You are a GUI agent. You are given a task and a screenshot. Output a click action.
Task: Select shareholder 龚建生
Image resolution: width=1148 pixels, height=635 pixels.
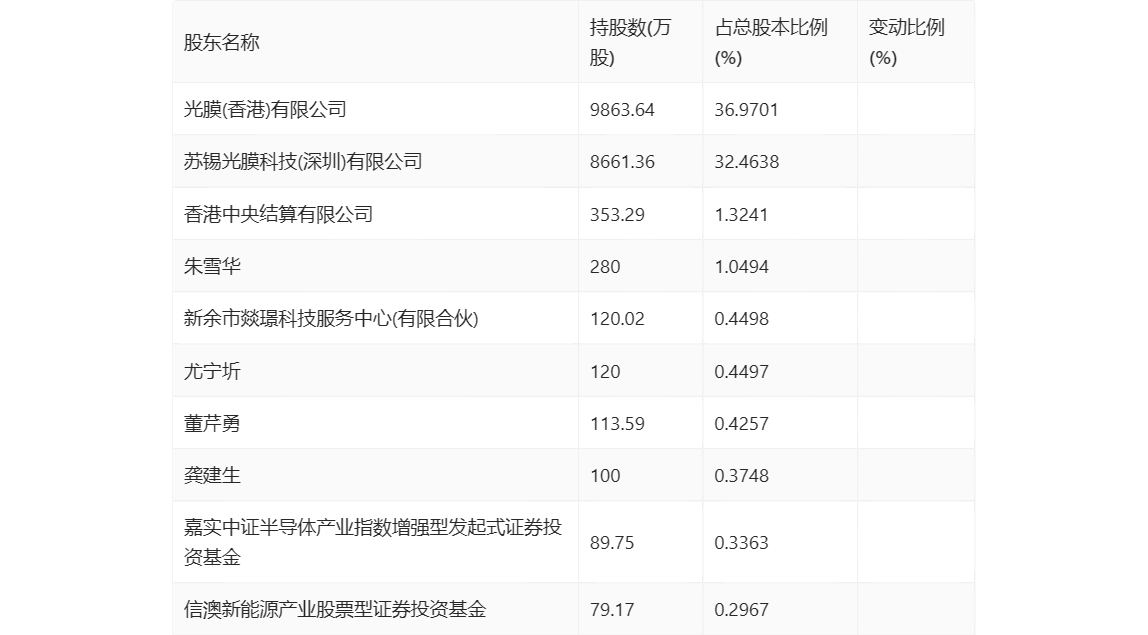pyautogui.click(x=212, y=475)
